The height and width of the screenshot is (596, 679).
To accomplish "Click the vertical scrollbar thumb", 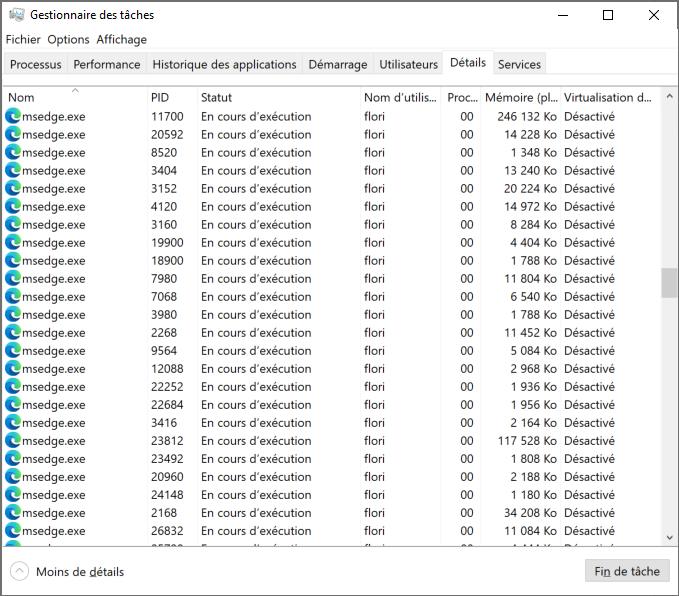I will (x=669, y=283).
